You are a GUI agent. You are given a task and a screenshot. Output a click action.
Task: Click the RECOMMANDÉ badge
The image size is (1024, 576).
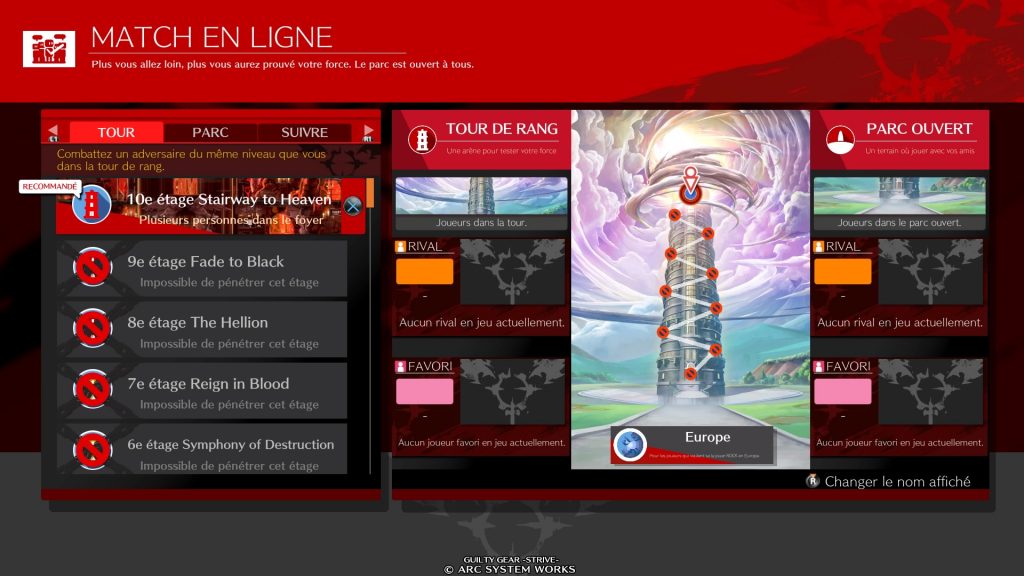pyautogui.click(x=50, y=187)
